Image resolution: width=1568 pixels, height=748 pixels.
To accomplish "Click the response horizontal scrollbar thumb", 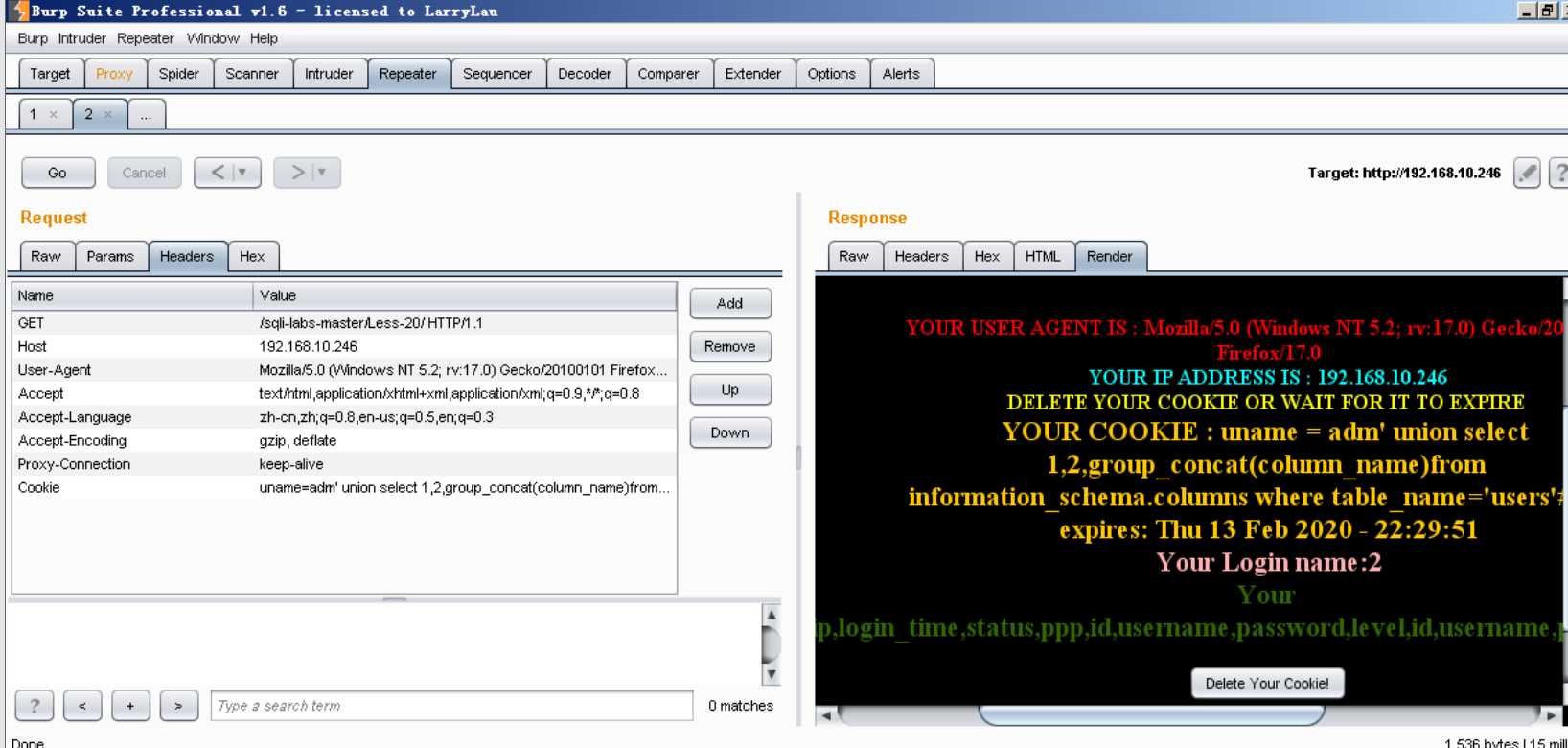I will point(1152,715).
